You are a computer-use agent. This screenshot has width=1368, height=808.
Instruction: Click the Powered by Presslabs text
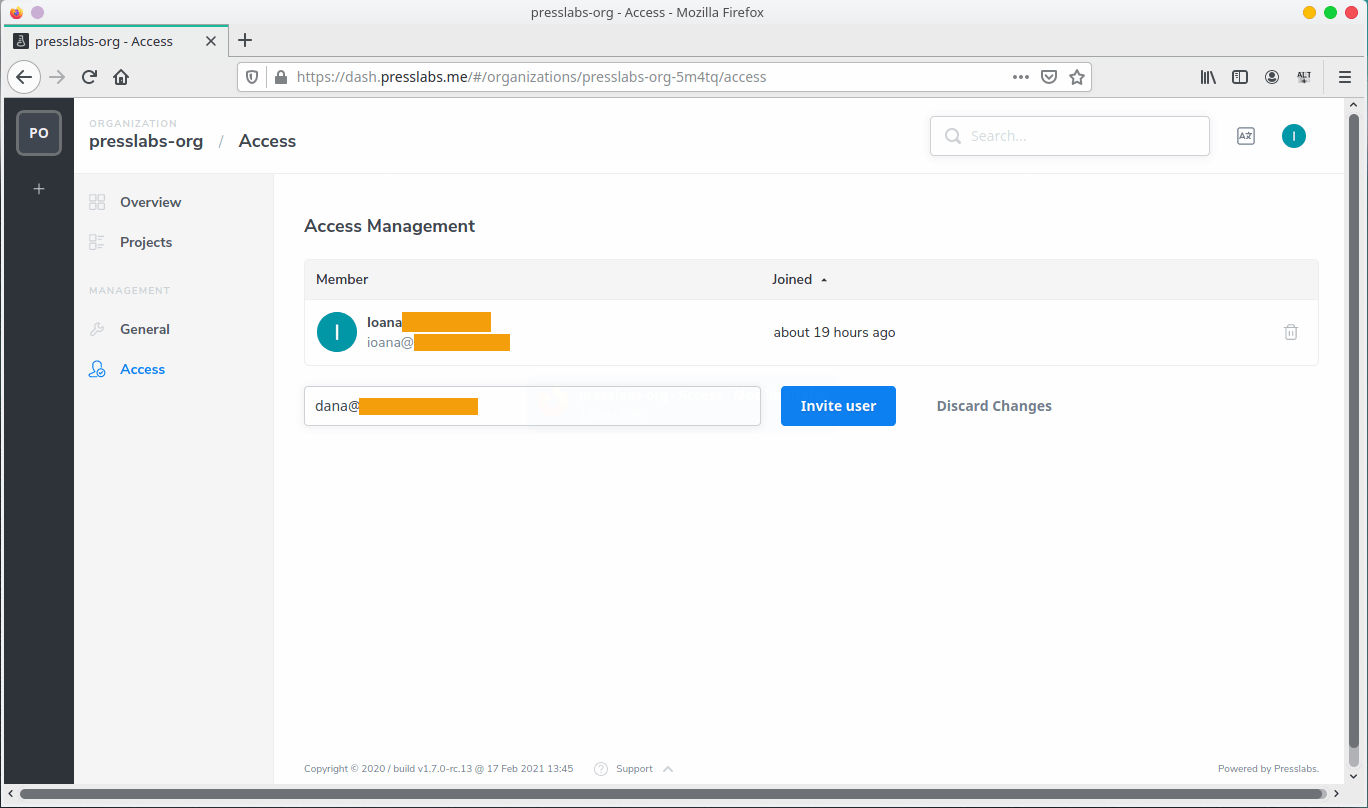(1268, 769)
